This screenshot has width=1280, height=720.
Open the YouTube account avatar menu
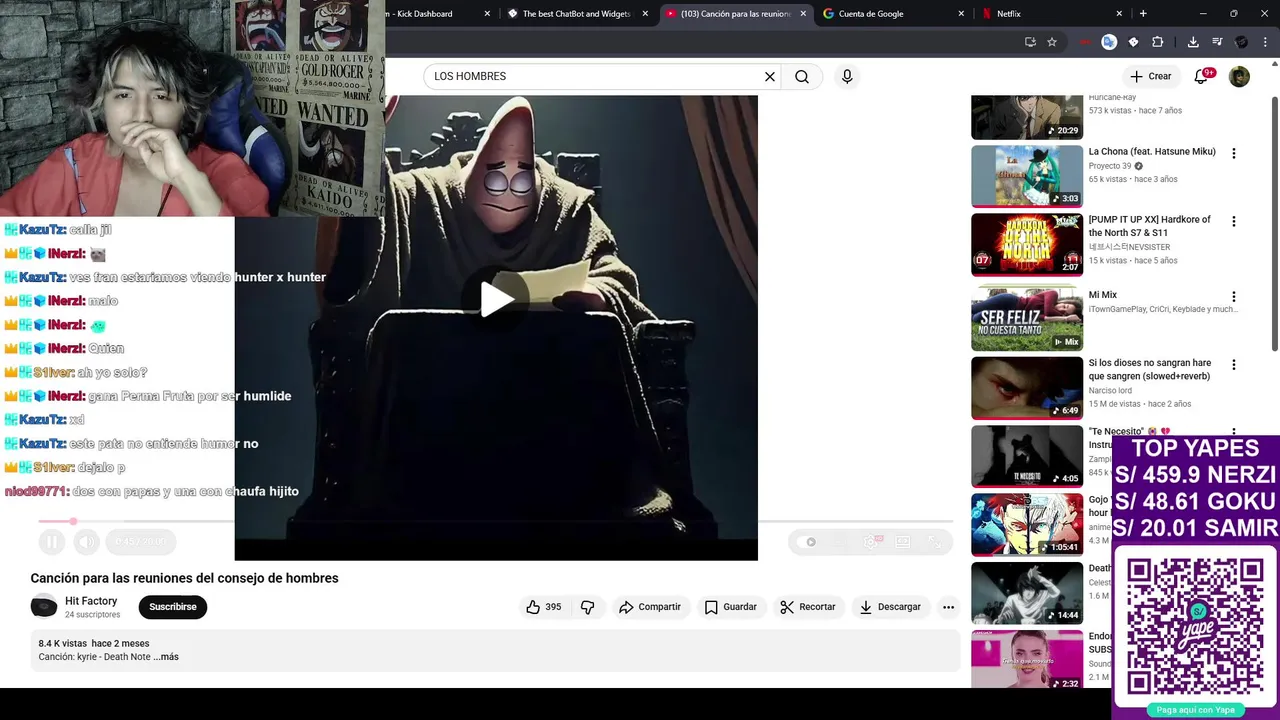click(1239, 77)
